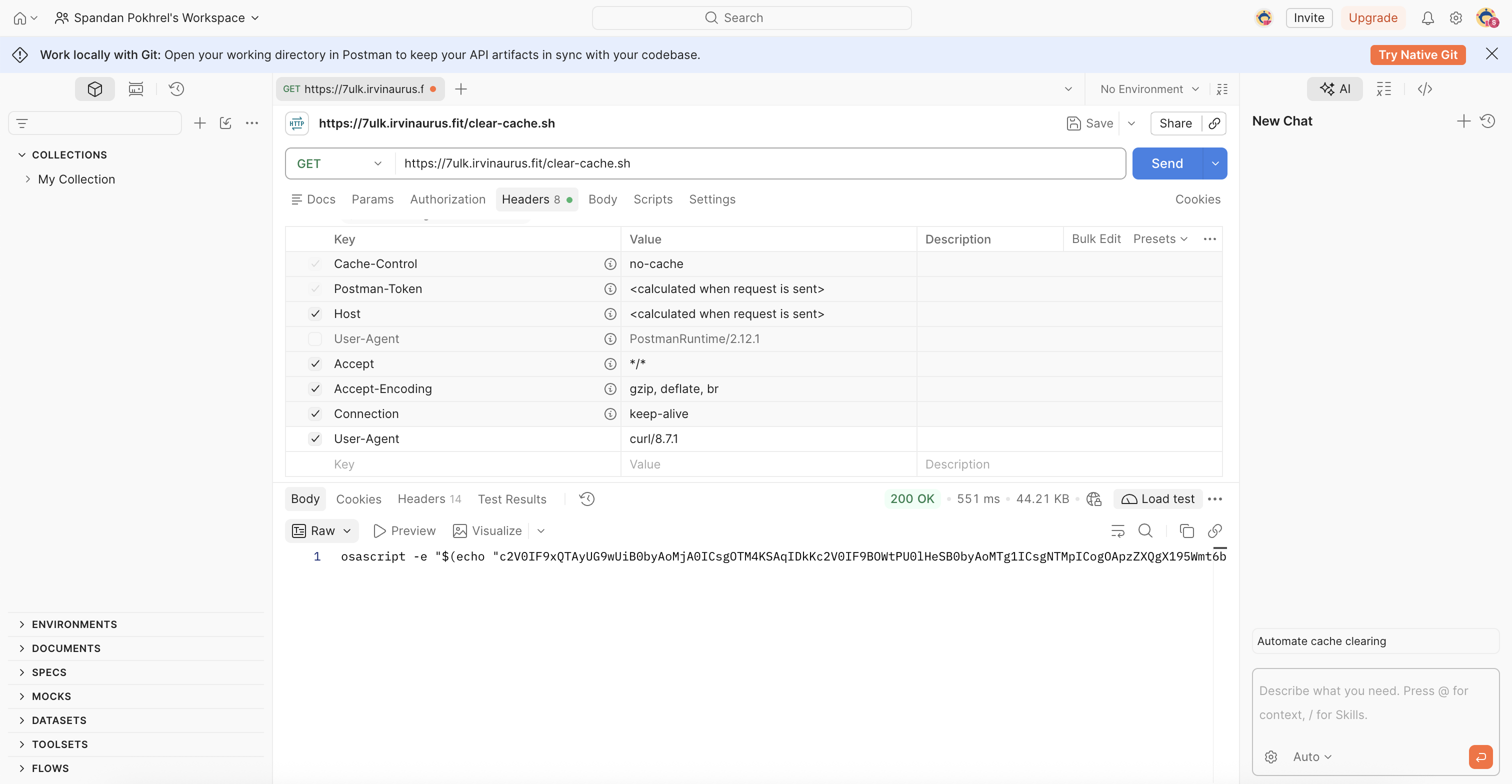Copy the response body with copy icon

[x=1186, y=530]
